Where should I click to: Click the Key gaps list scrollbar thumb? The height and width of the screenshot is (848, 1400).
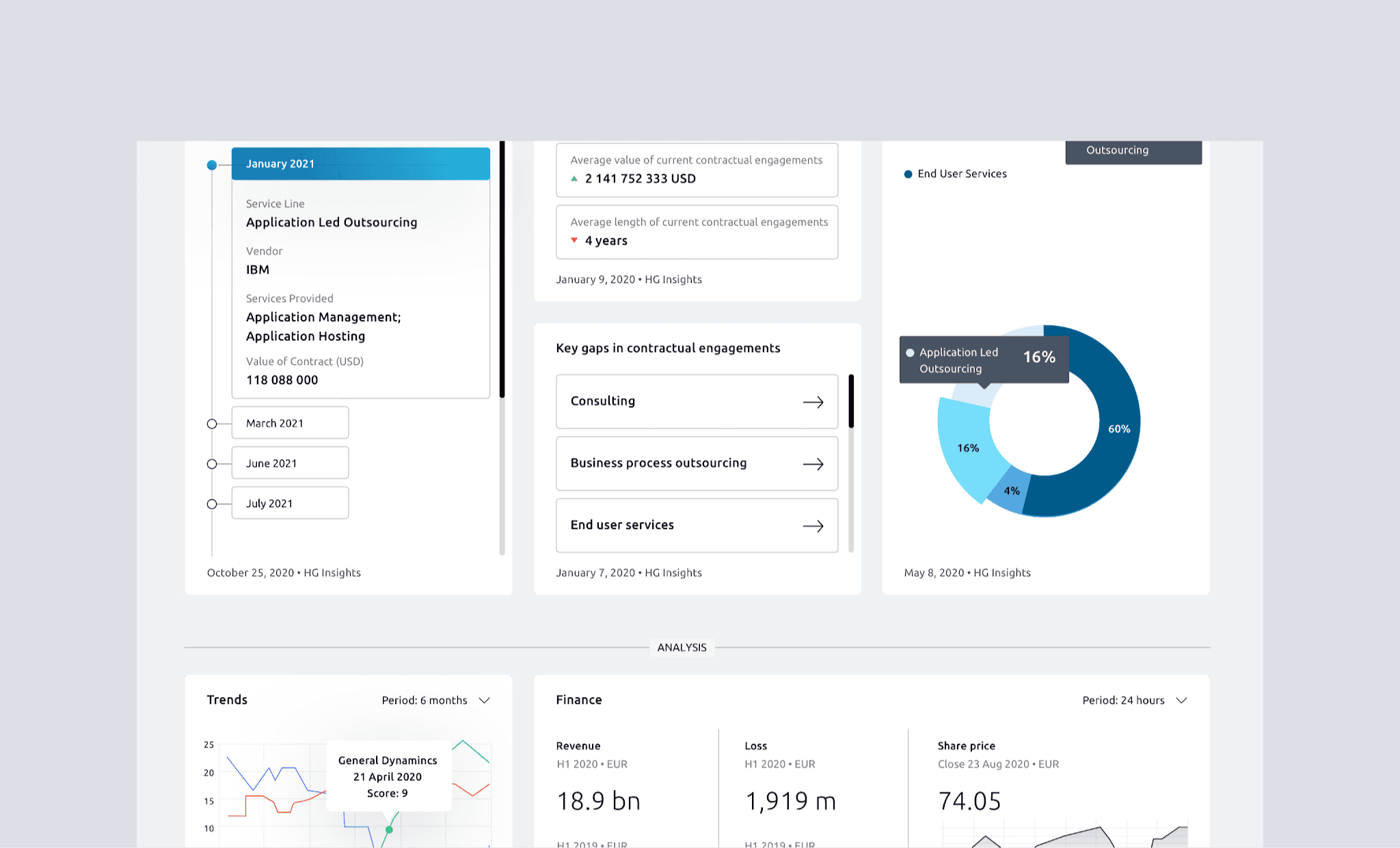coord(851,401)
